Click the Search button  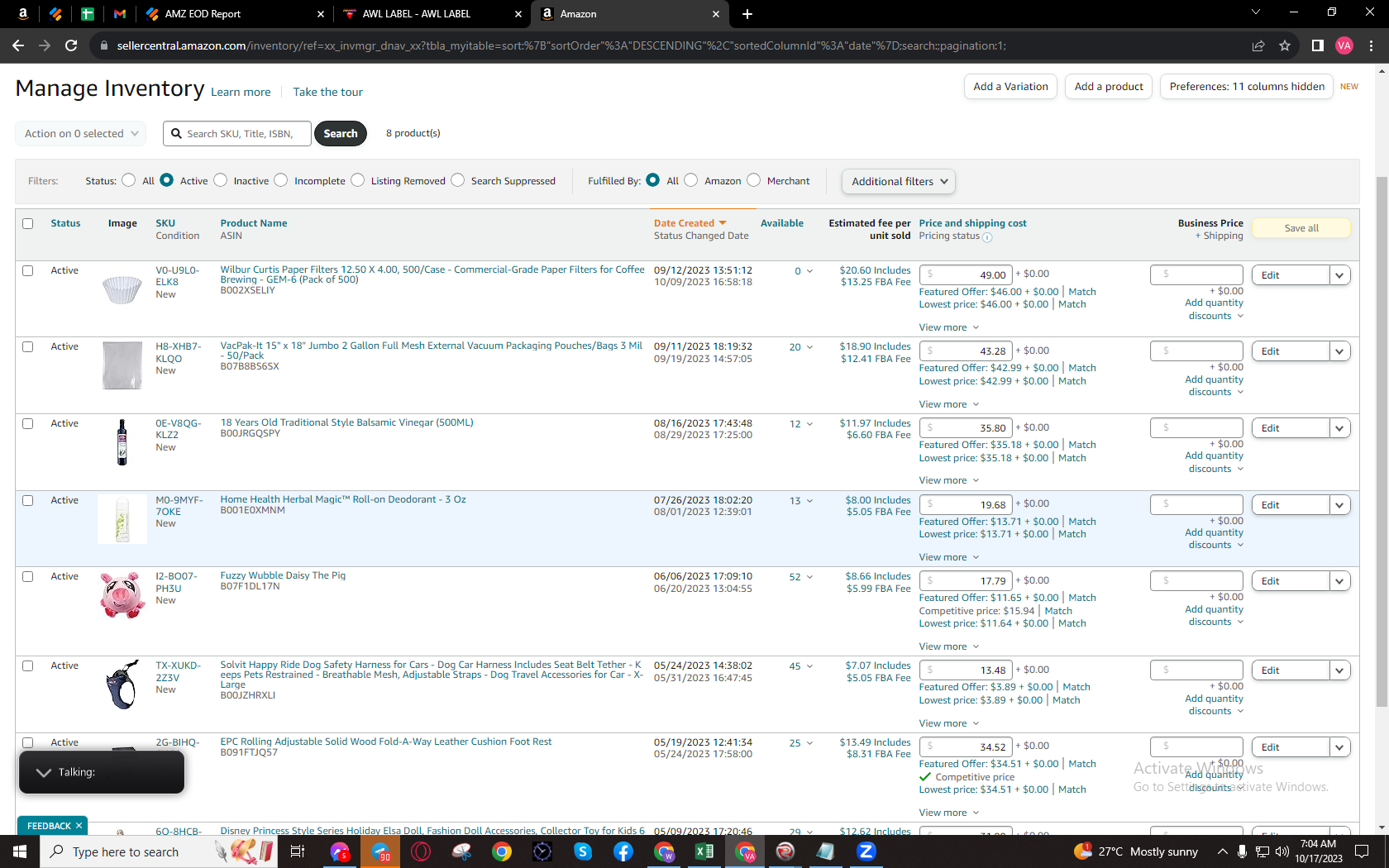coord(341,133)
